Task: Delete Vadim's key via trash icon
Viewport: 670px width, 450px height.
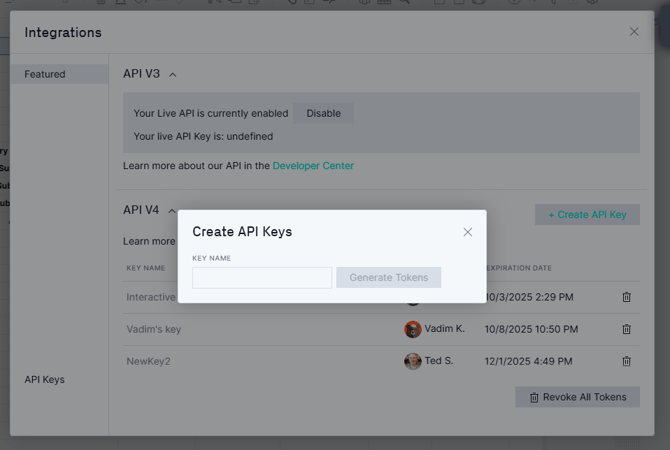Action: tap(626, 329)
